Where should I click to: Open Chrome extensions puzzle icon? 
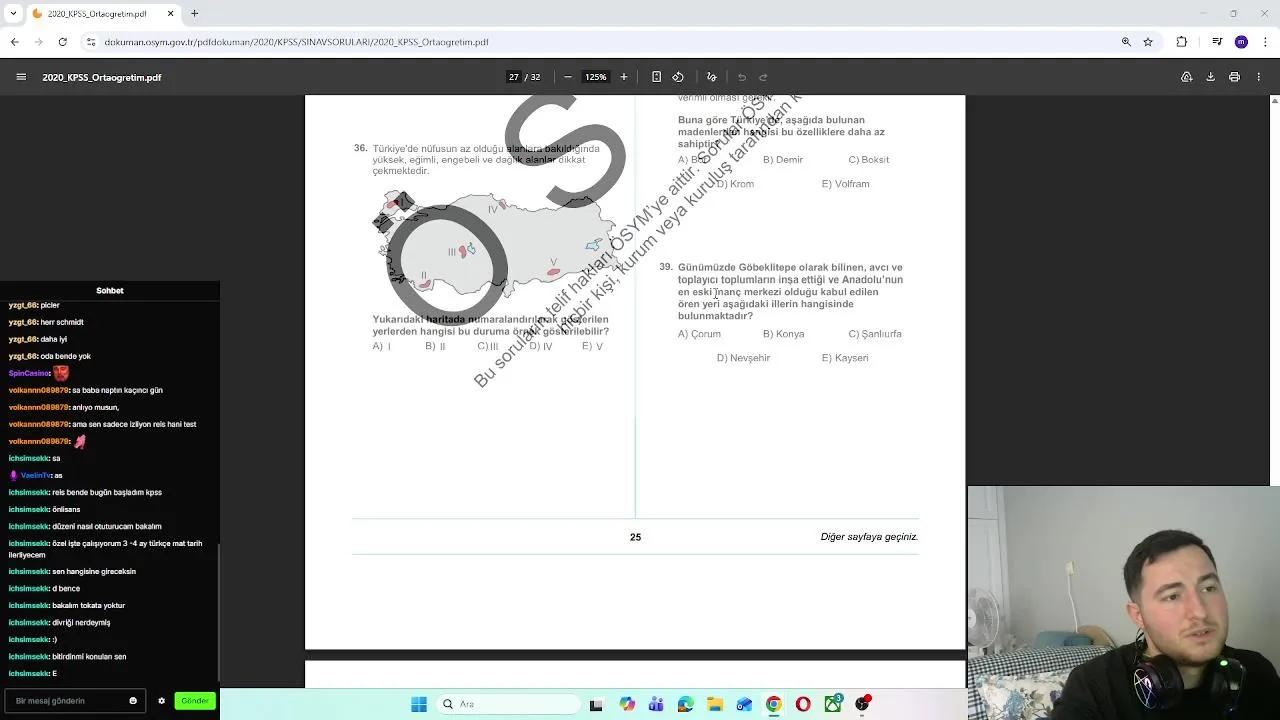1182,42
